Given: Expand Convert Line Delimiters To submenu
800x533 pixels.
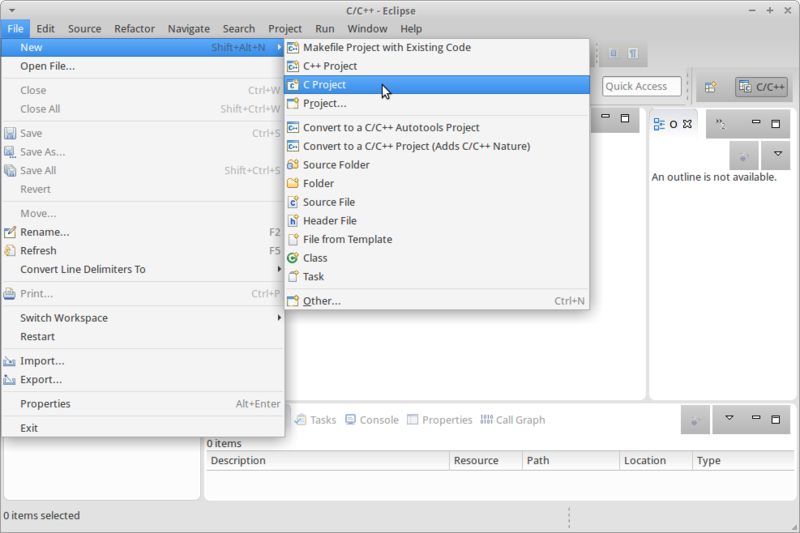Looking at the screenshot, I should (x=279, y=269).
